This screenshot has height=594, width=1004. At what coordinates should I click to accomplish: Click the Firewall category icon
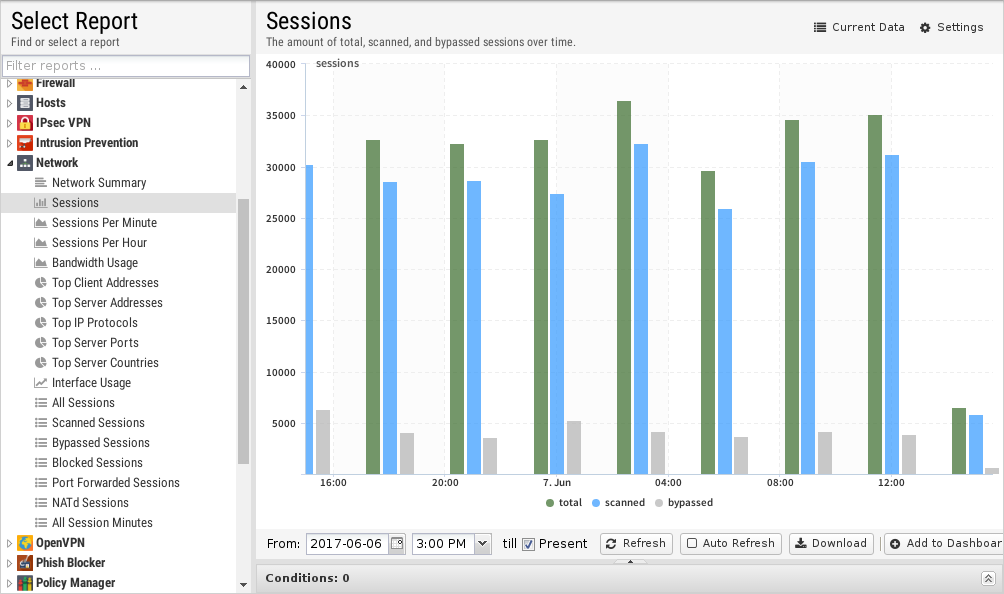24,84
